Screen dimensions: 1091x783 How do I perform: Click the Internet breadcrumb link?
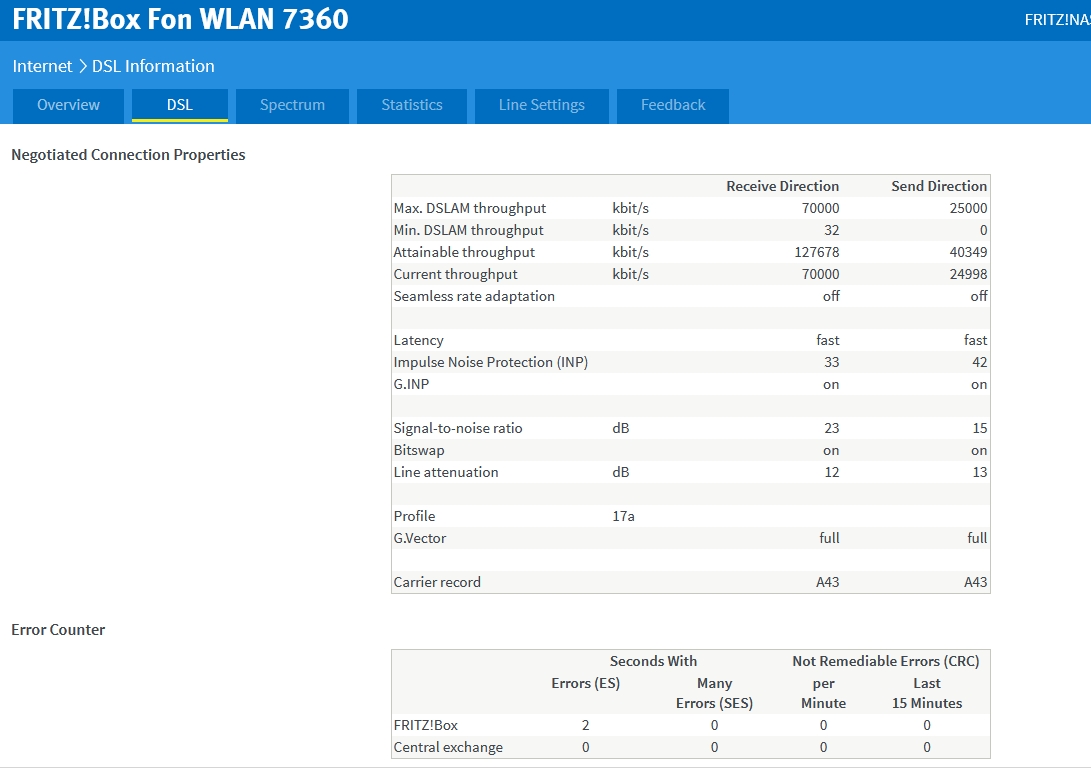coord(42,66)
